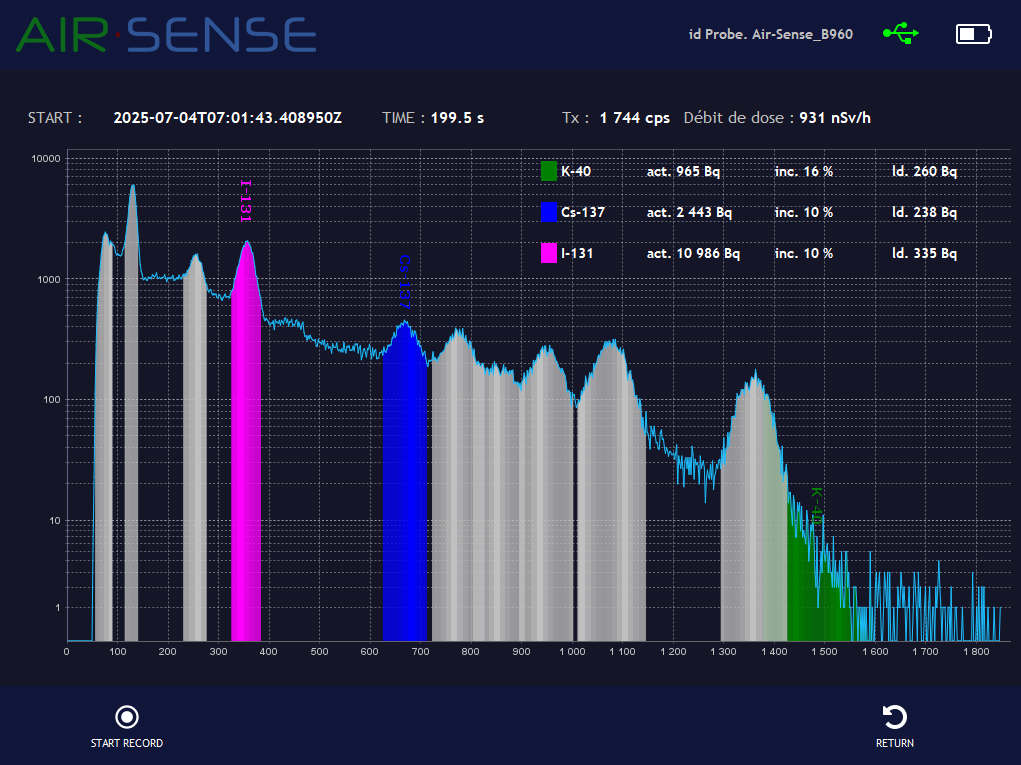
Task: Click the Return arrow icon
Action: [895, 717]
